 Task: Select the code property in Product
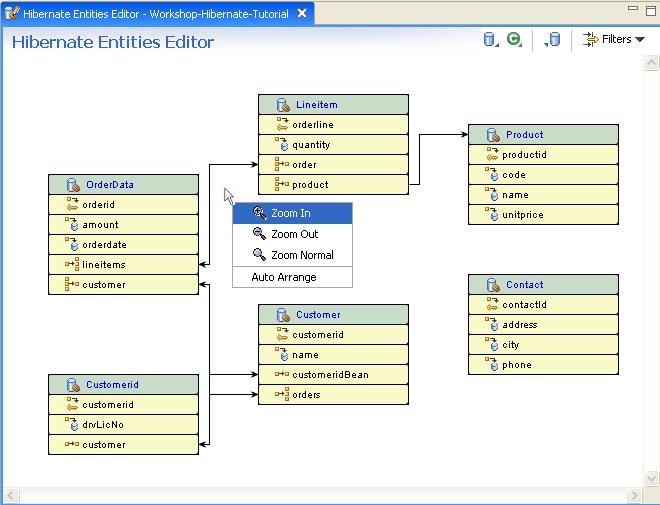(x=543, y=175)
